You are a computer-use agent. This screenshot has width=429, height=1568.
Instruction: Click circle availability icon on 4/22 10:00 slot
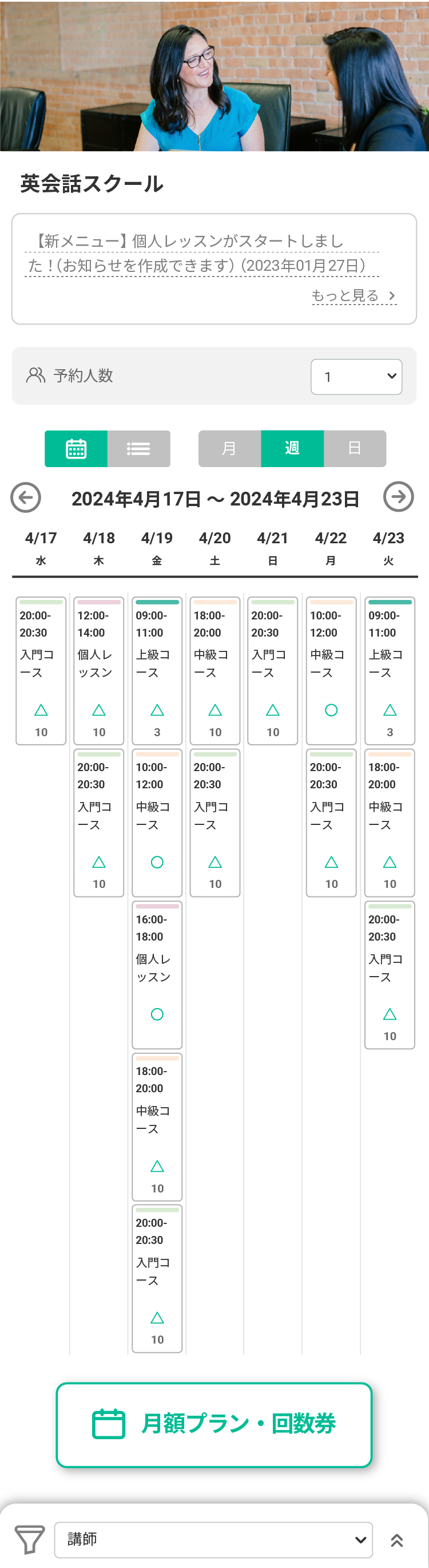(331, 710)
